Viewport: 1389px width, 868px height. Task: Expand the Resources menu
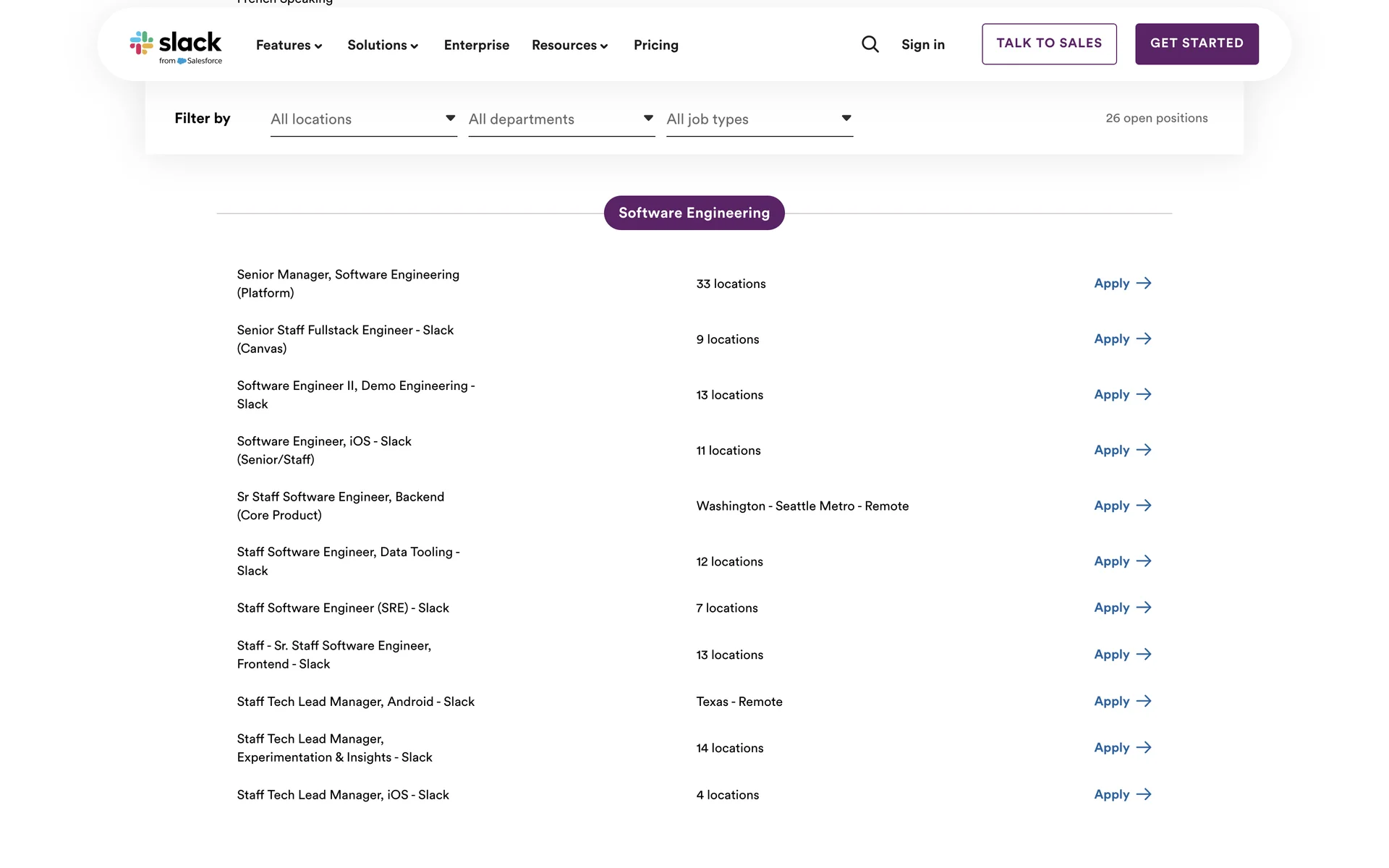(569, 46)
